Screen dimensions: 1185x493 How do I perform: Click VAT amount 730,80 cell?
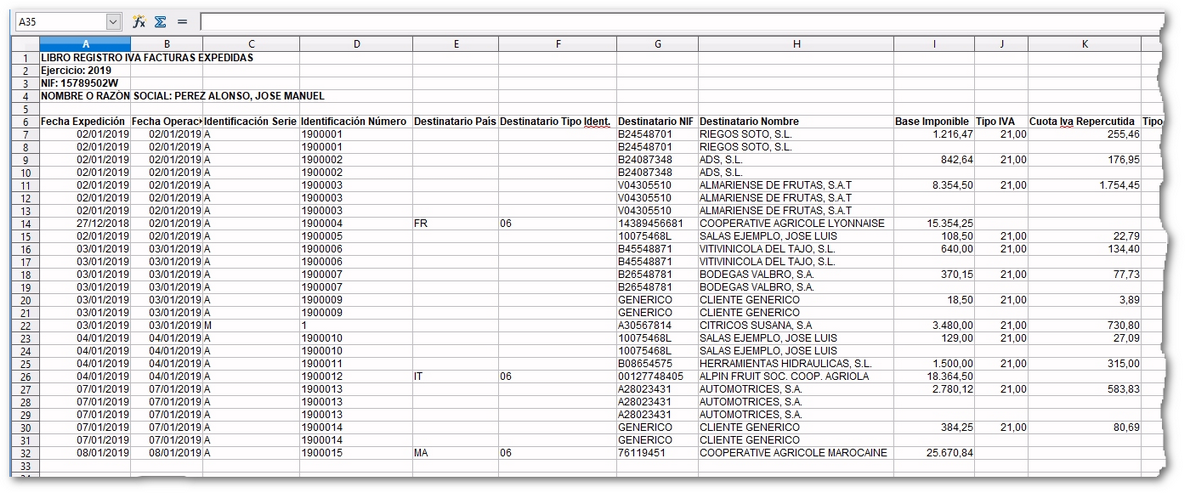coord(1084,325)
